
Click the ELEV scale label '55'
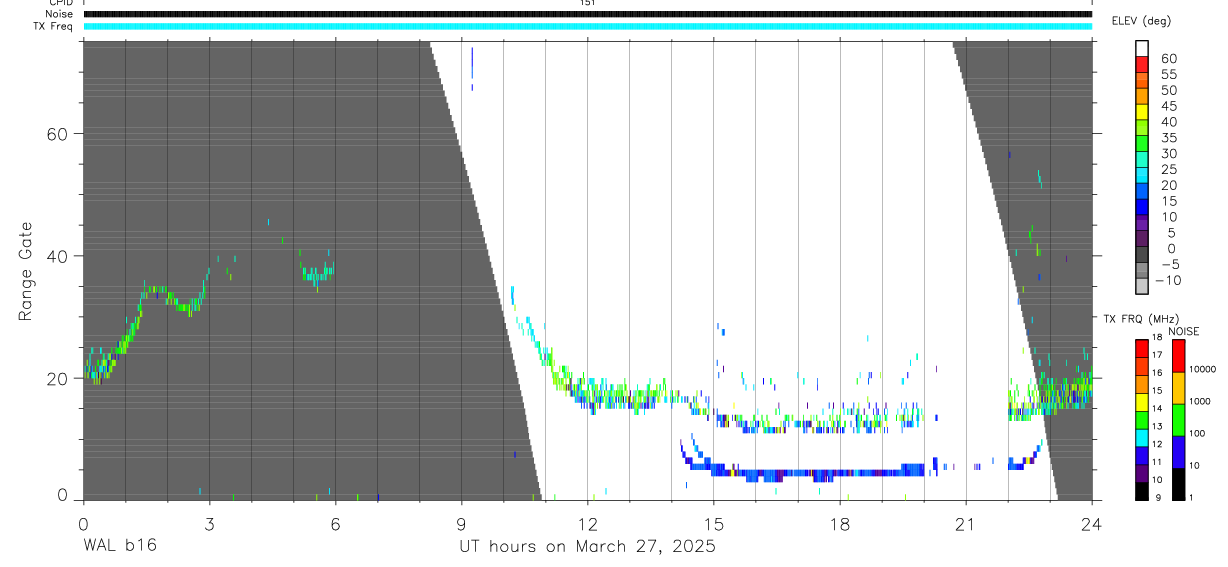tap(1169, 74)
